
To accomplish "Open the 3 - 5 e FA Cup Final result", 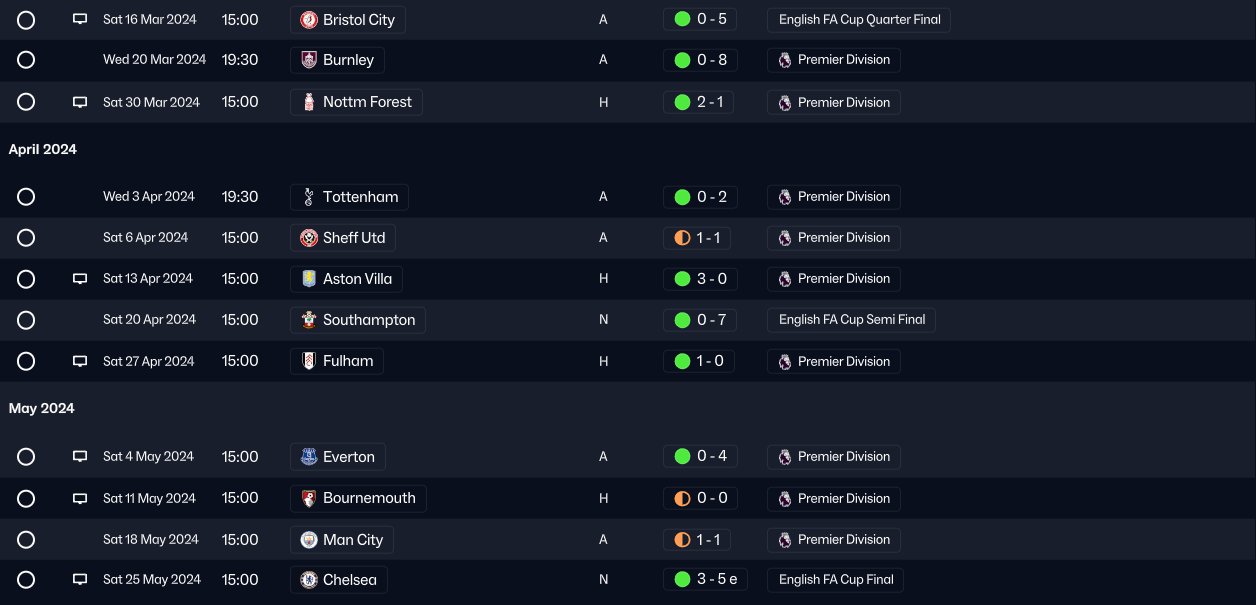I will tap(705, 580).
